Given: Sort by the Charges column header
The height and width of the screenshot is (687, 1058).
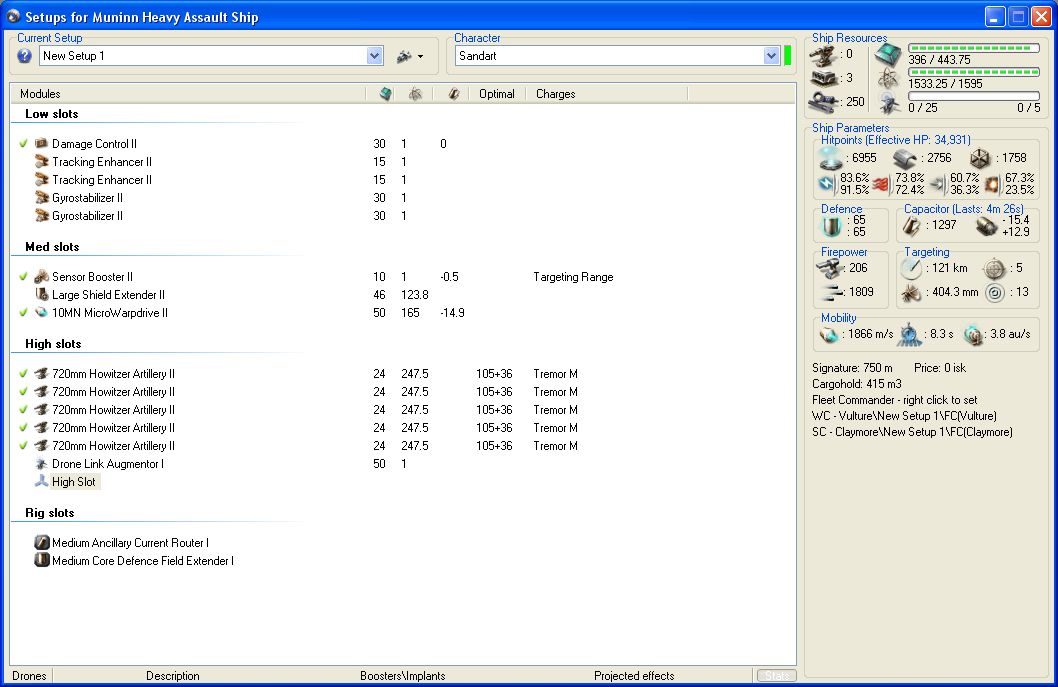Looking at the screenshot, I should point(555,94).
